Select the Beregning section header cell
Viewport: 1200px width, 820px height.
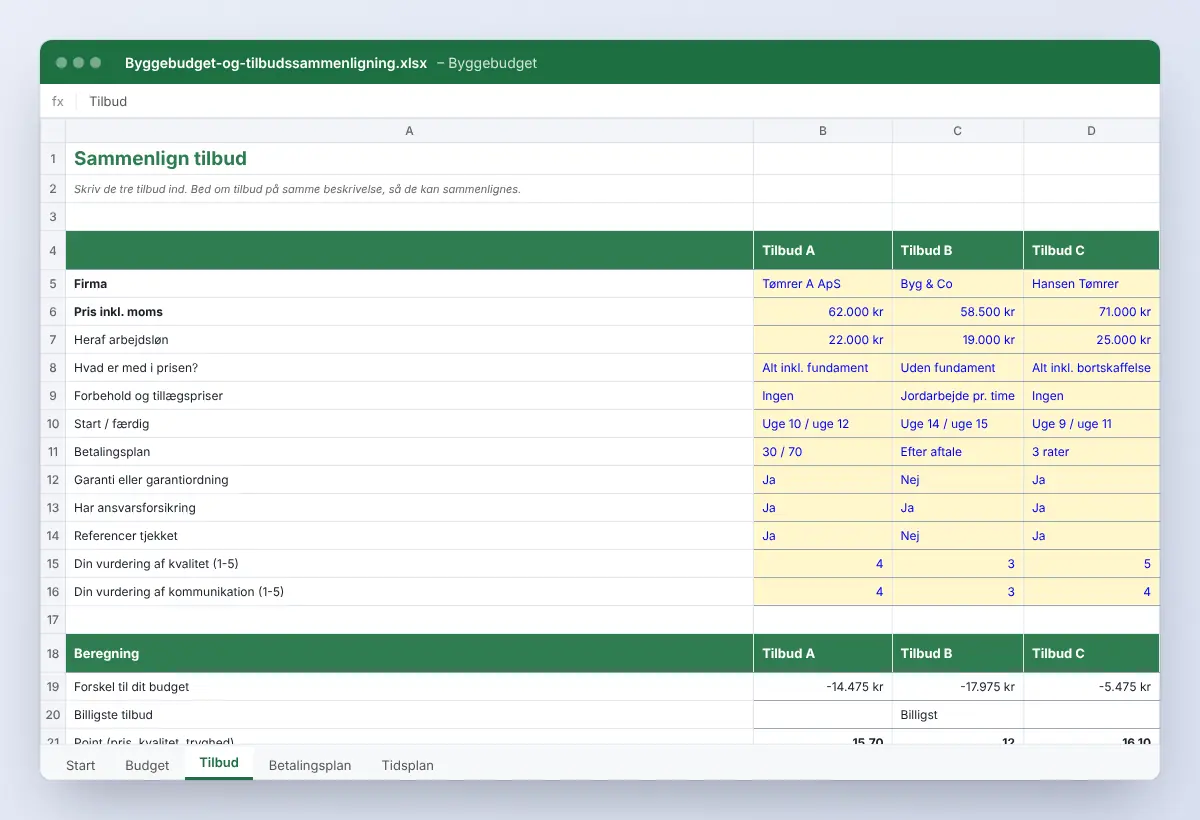(x=409, y=653)
